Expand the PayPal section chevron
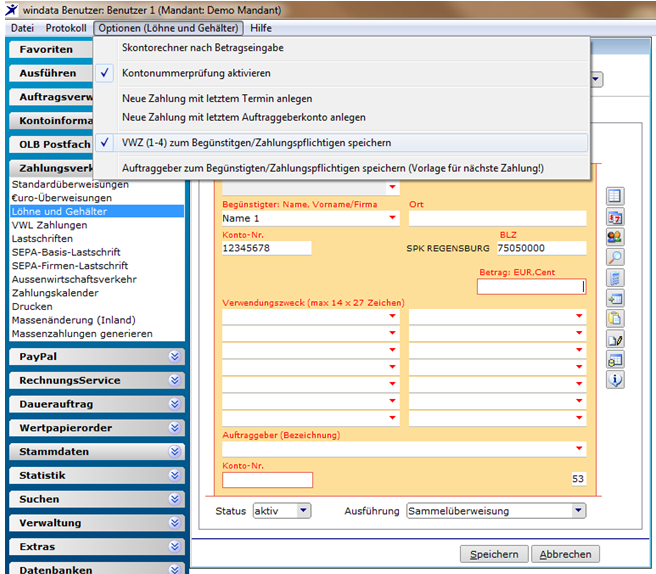This screenshot has height=574, width=656. 174,356
